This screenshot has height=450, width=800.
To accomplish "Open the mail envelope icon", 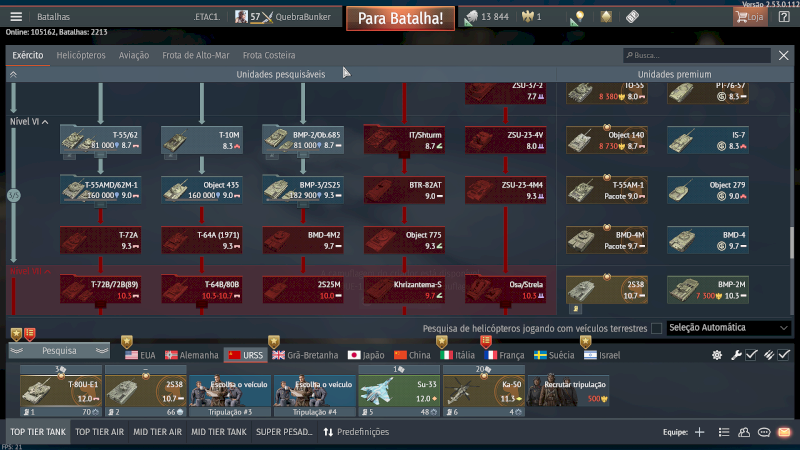I will [x=784, y=433].
